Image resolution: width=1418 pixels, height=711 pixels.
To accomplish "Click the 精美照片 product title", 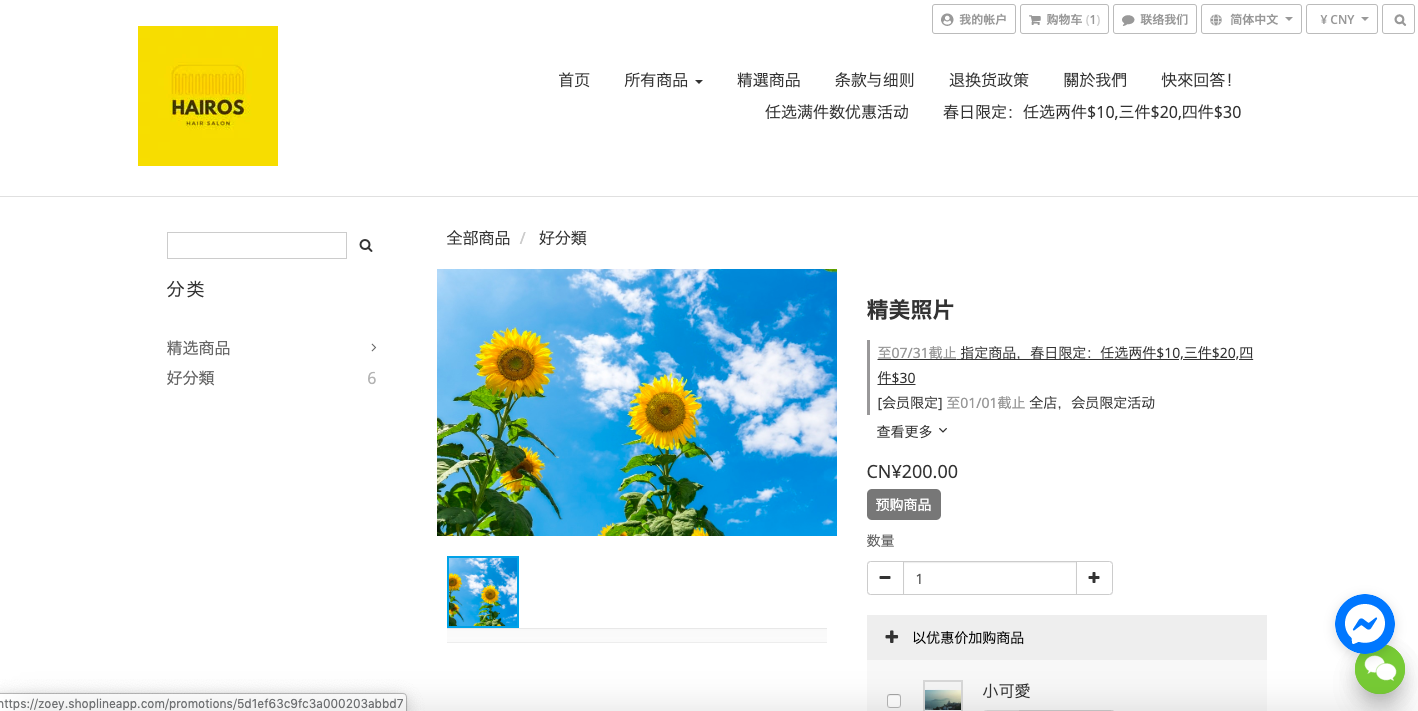I will 910,310.
